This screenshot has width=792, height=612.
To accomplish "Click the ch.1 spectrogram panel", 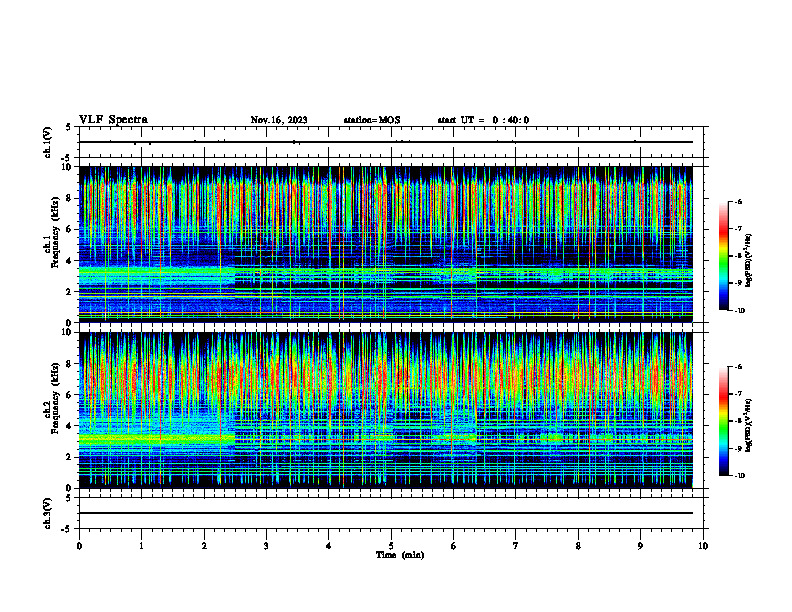I will [x=386, y=244].
